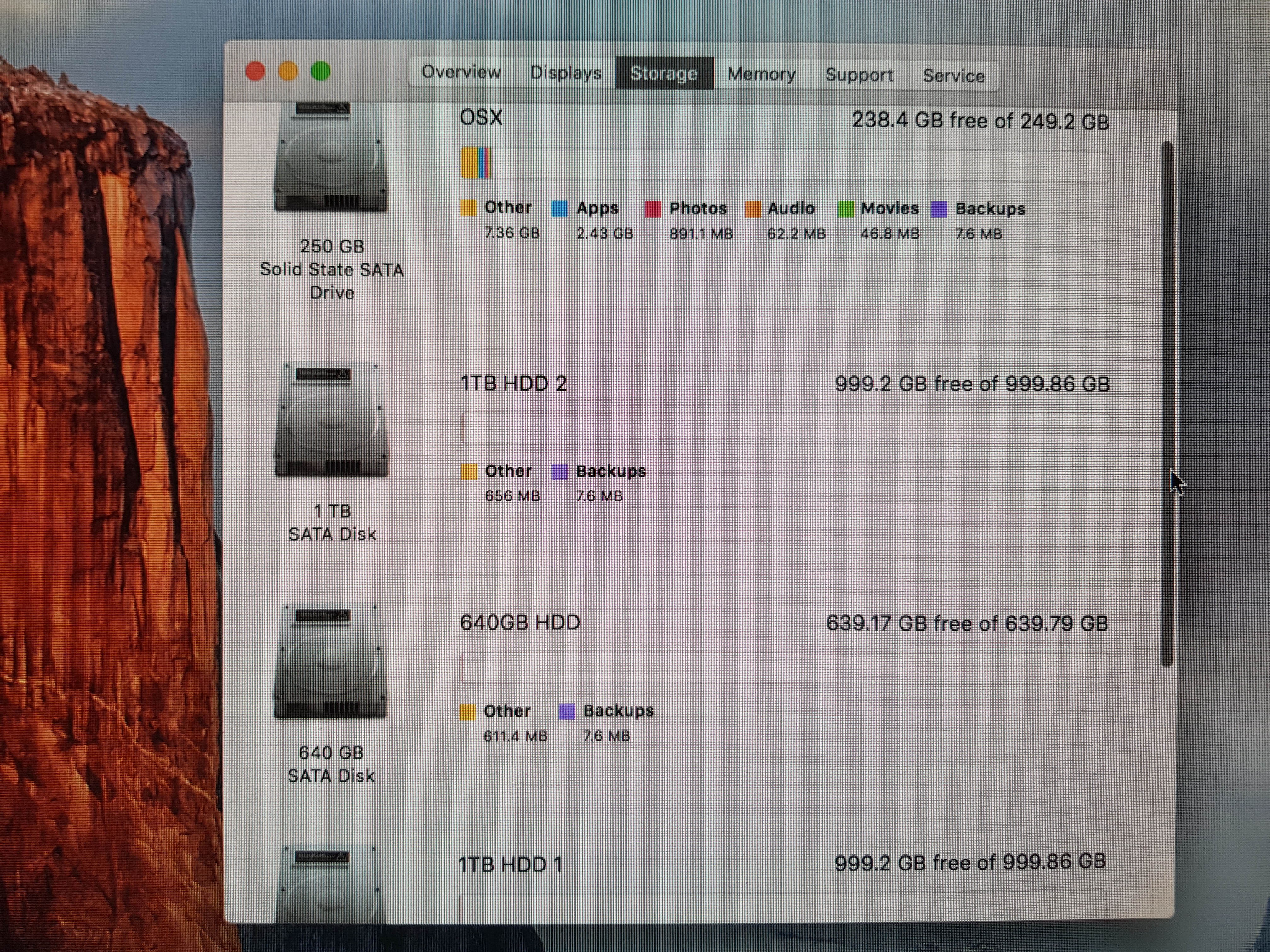Switch to the Overview tab
Image resolution: width=1270 pixels, height=952 pixels.
click(x=461, y=72)
